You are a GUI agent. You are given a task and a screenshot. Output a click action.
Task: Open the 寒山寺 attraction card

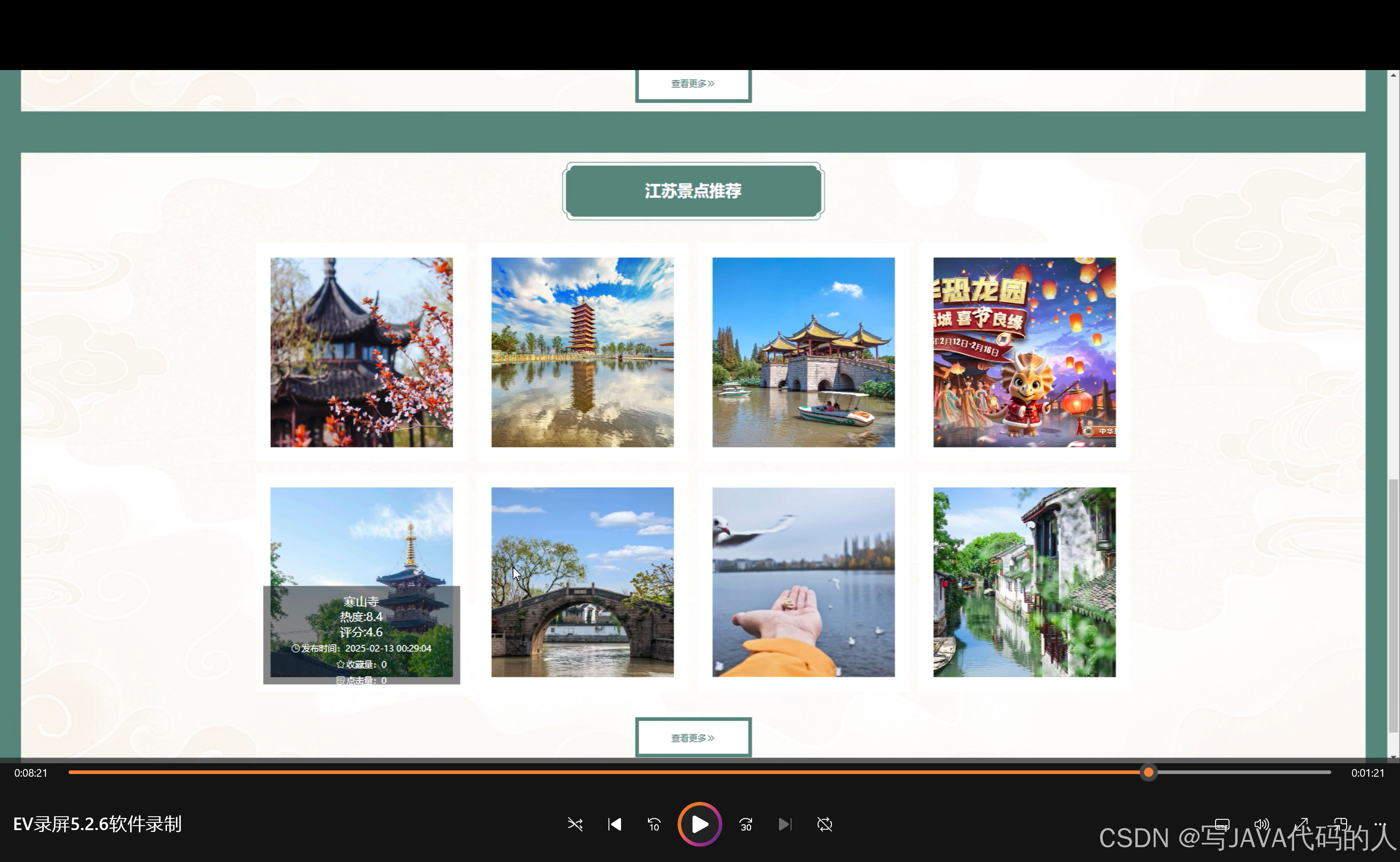[361, 582]
